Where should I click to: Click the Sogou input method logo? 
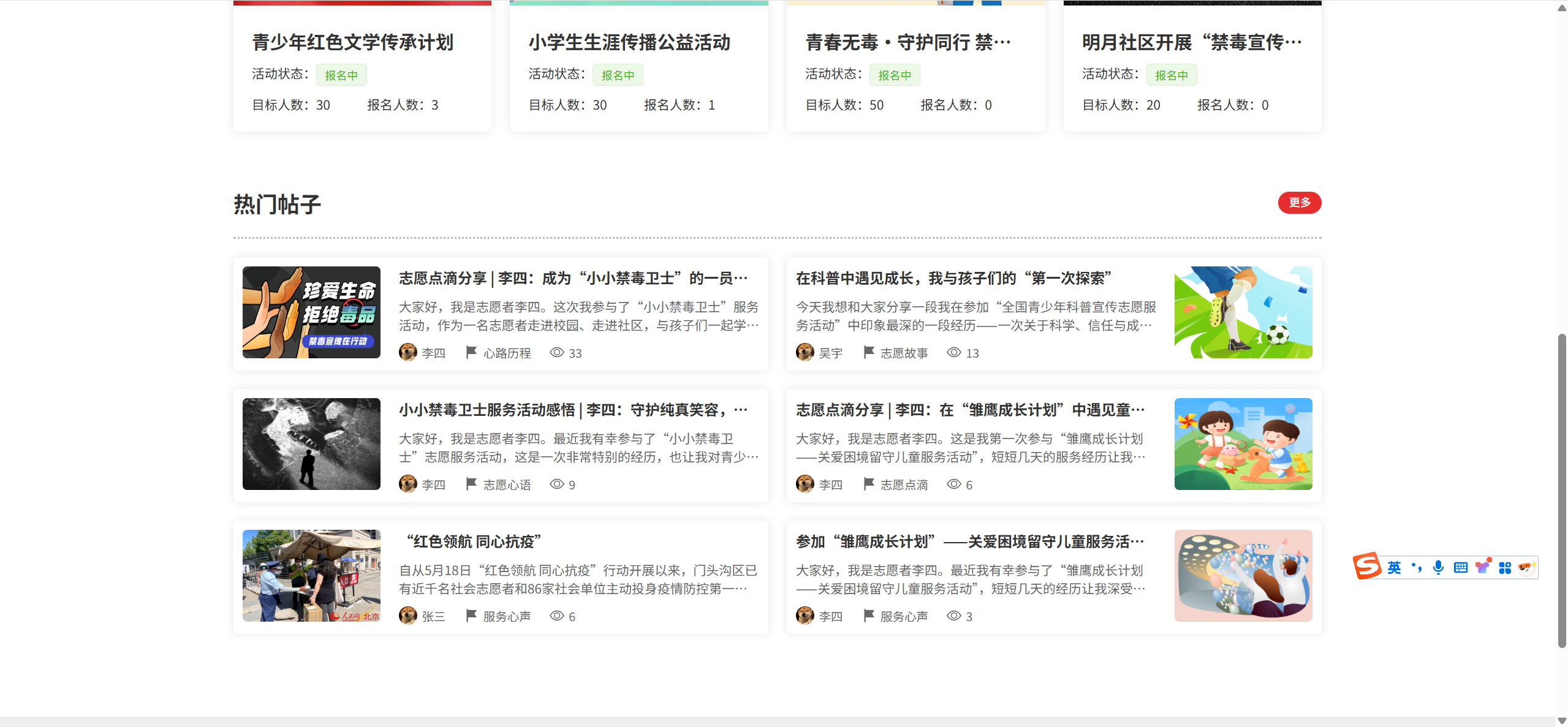(1367, 566)
